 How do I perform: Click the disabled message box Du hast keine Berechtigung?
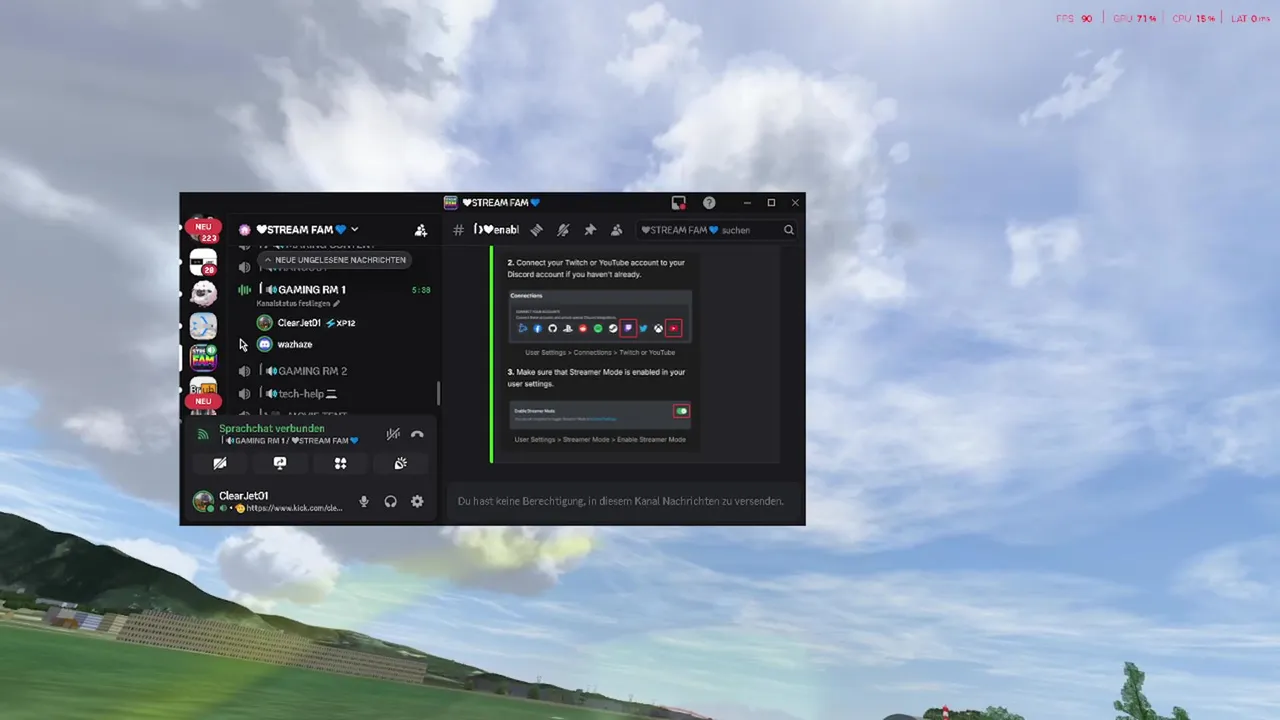[x=621, y=501]
